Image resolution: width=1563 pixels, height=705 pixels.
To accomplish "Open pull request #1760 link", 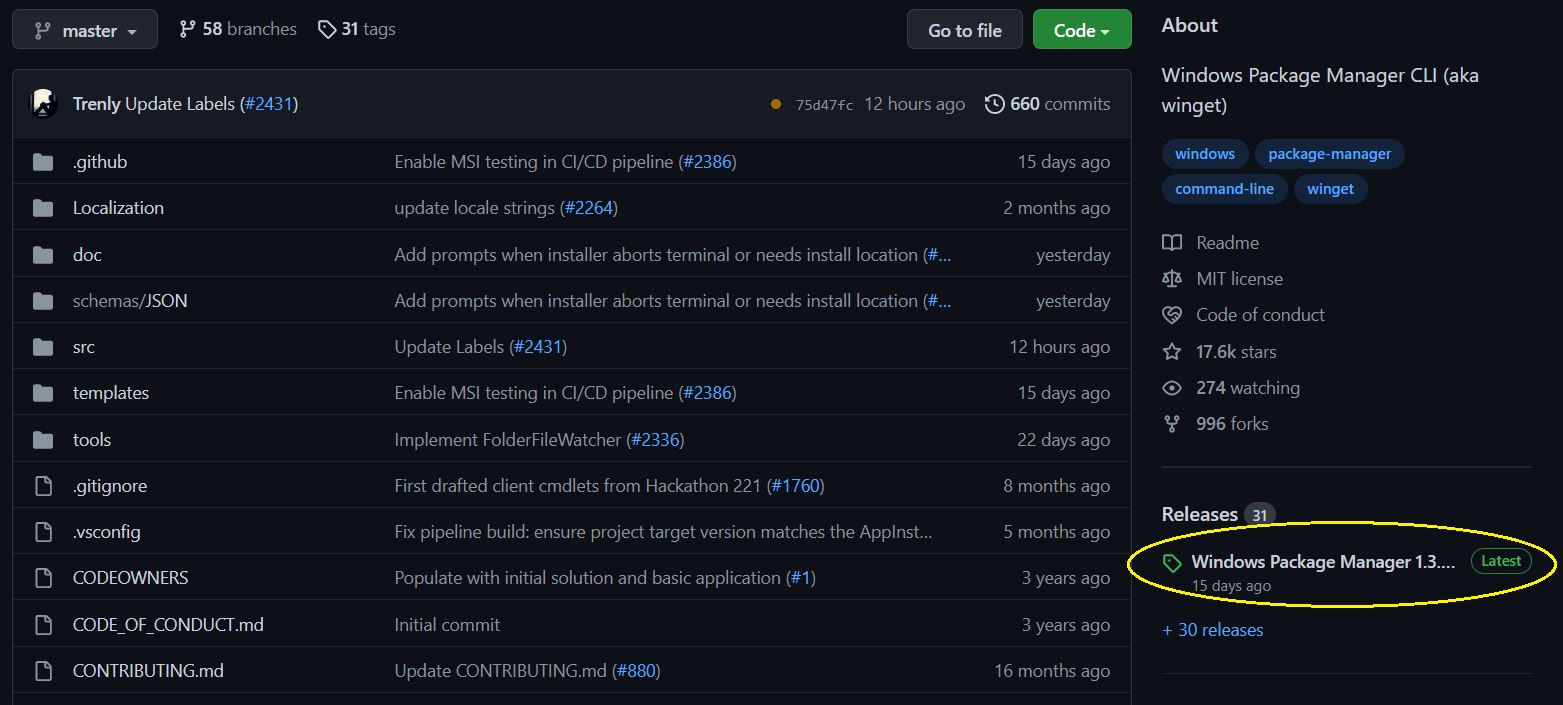I will click(796, 486).
